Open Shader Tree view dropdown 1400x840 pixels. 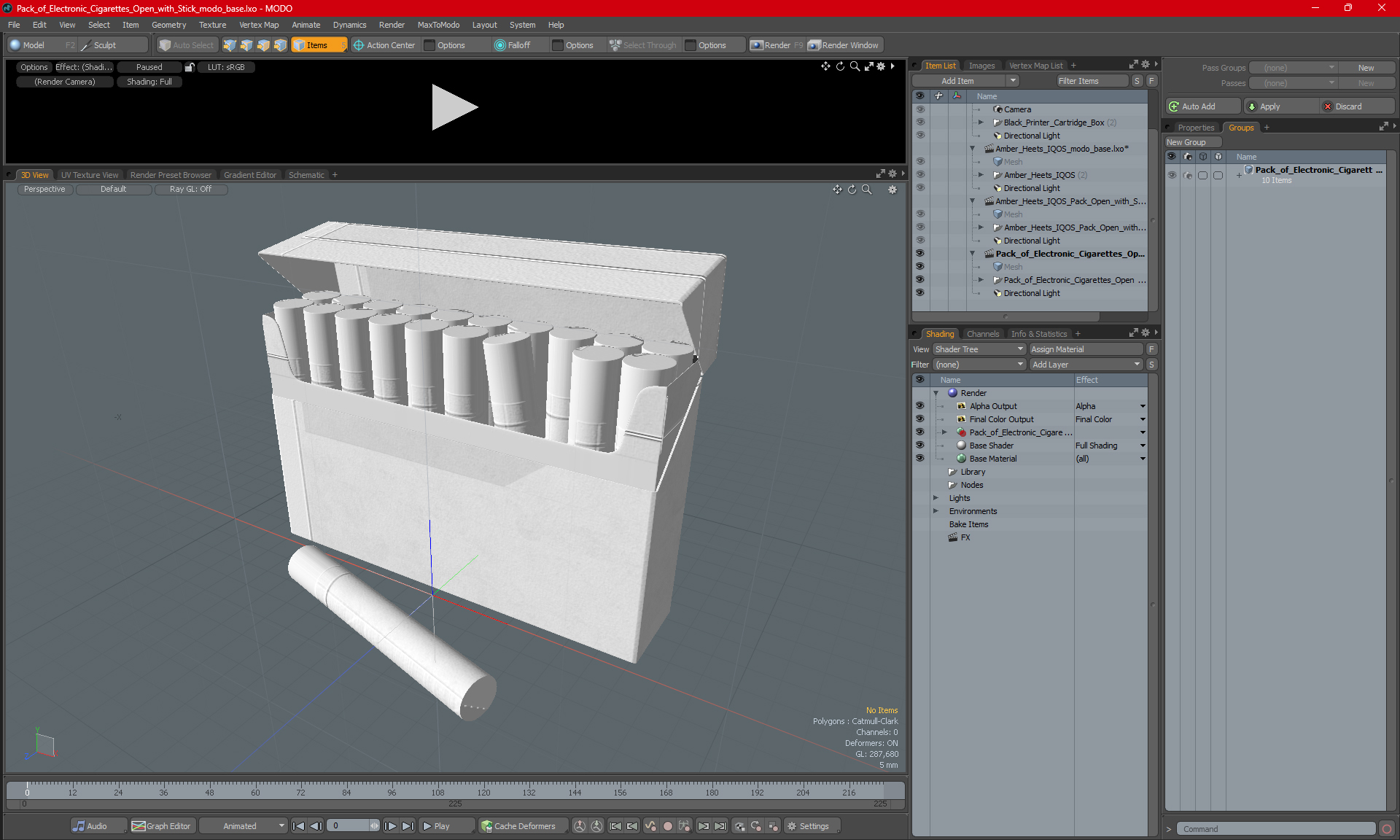[x=979, y=349]
